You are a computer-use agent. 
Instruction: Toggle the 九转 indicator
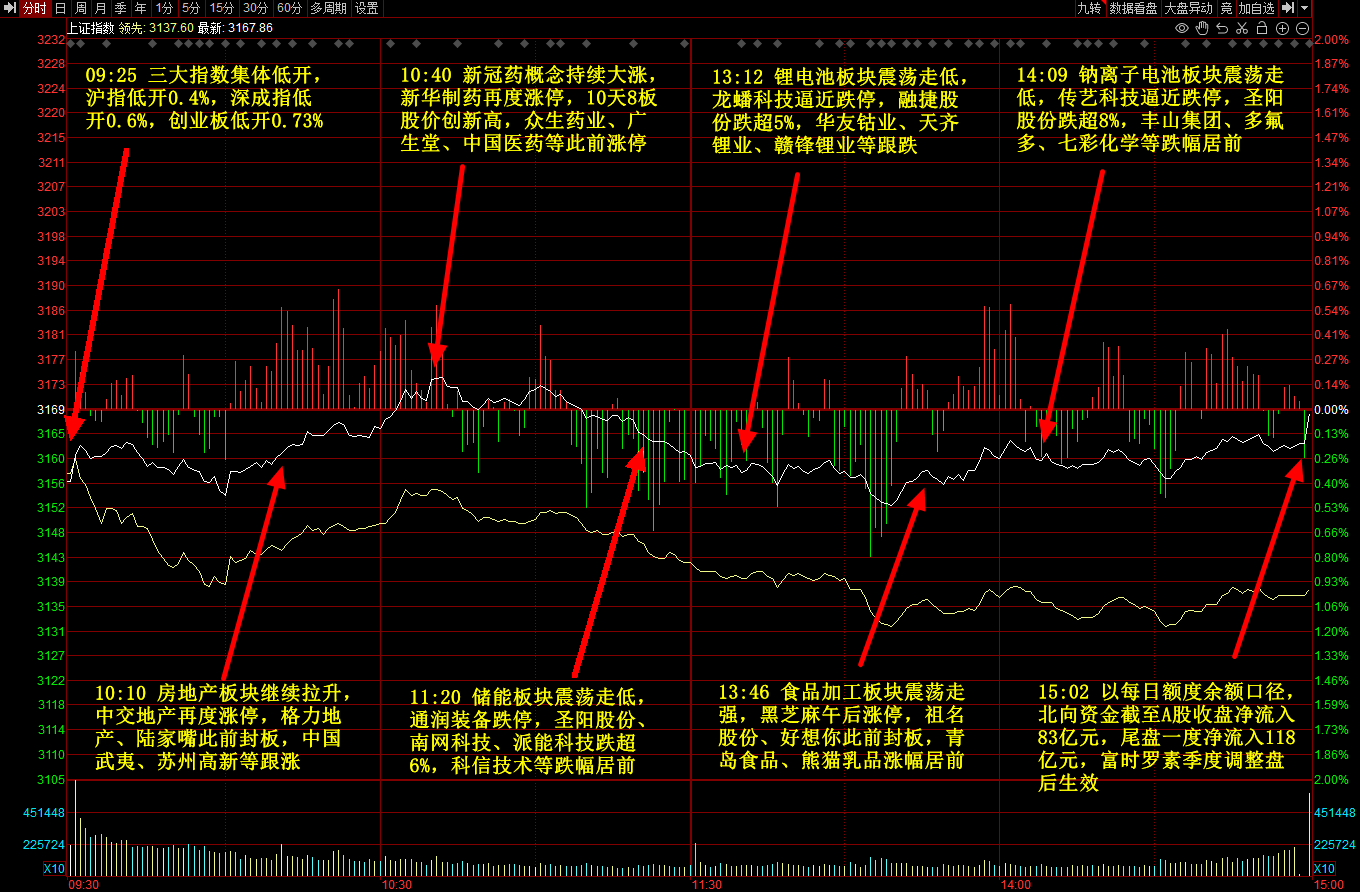pyautogui.click(x=1089, y=8)
